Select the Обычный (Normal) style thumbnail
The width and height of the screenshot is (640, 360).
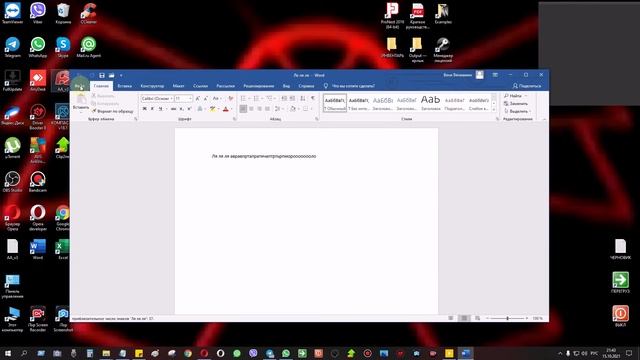tap(335, 103)
